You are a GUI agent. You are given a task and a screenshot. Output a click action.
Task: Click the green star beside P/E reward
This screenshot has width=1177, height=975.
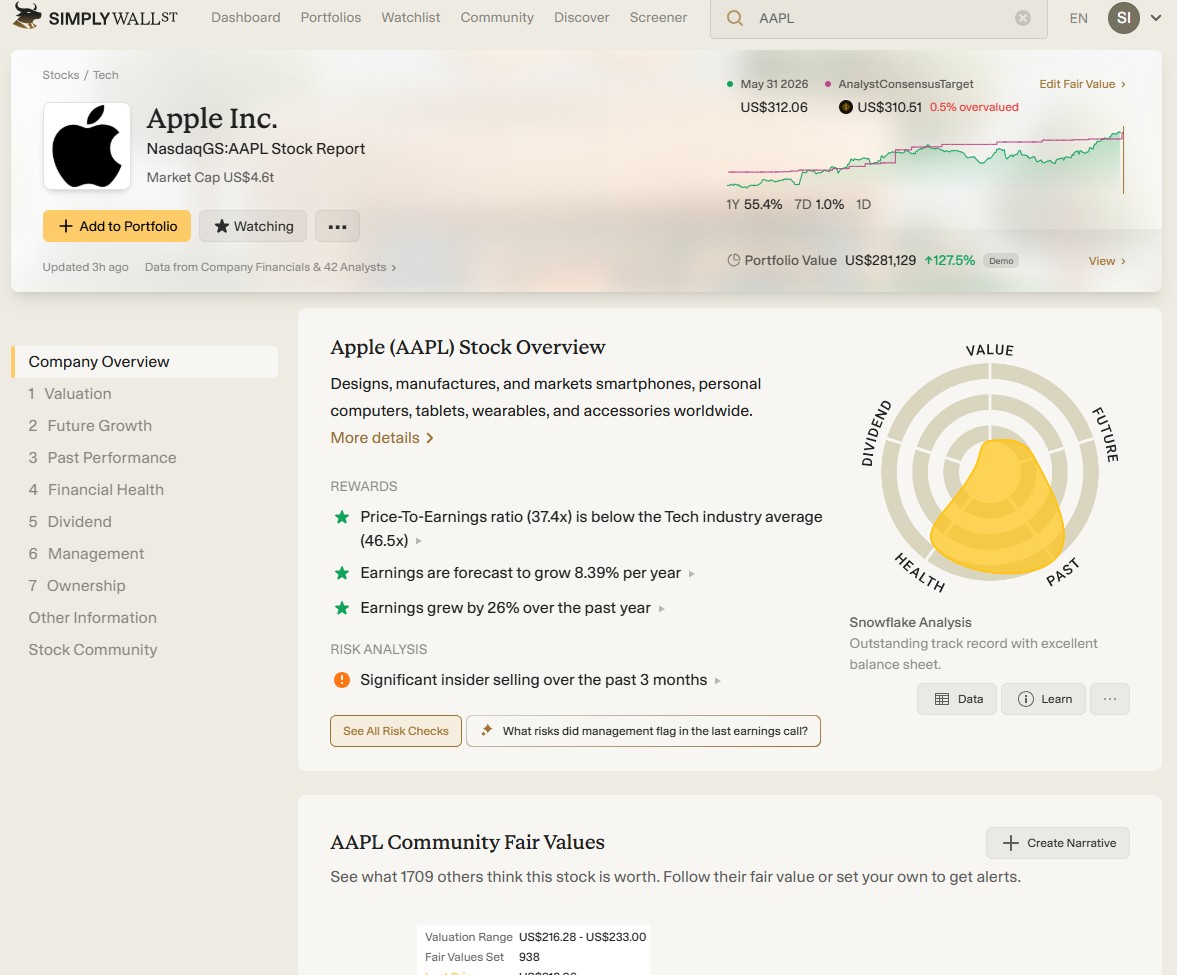[x=342, y=516]
